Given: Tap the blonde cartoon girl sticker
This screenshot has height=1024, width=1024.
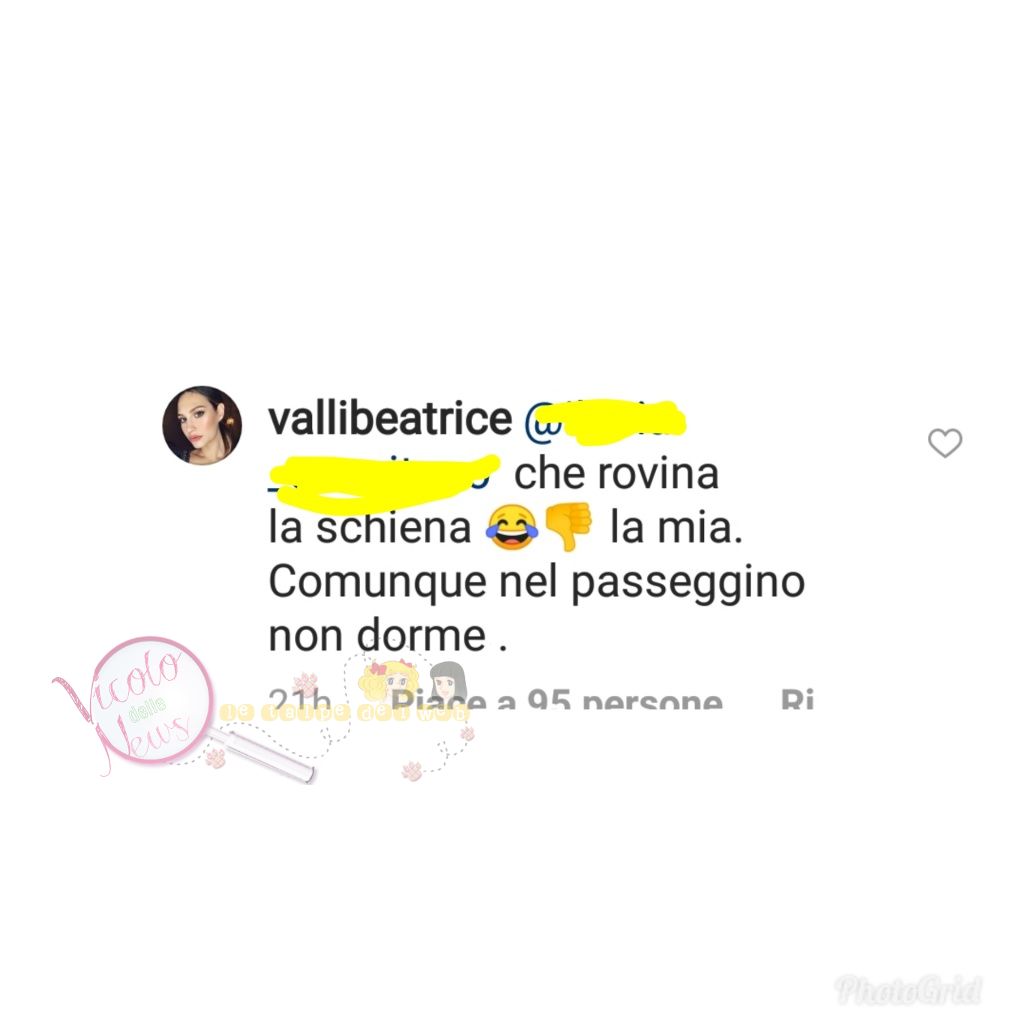Looking at the screenshot, I should [390, 681].
